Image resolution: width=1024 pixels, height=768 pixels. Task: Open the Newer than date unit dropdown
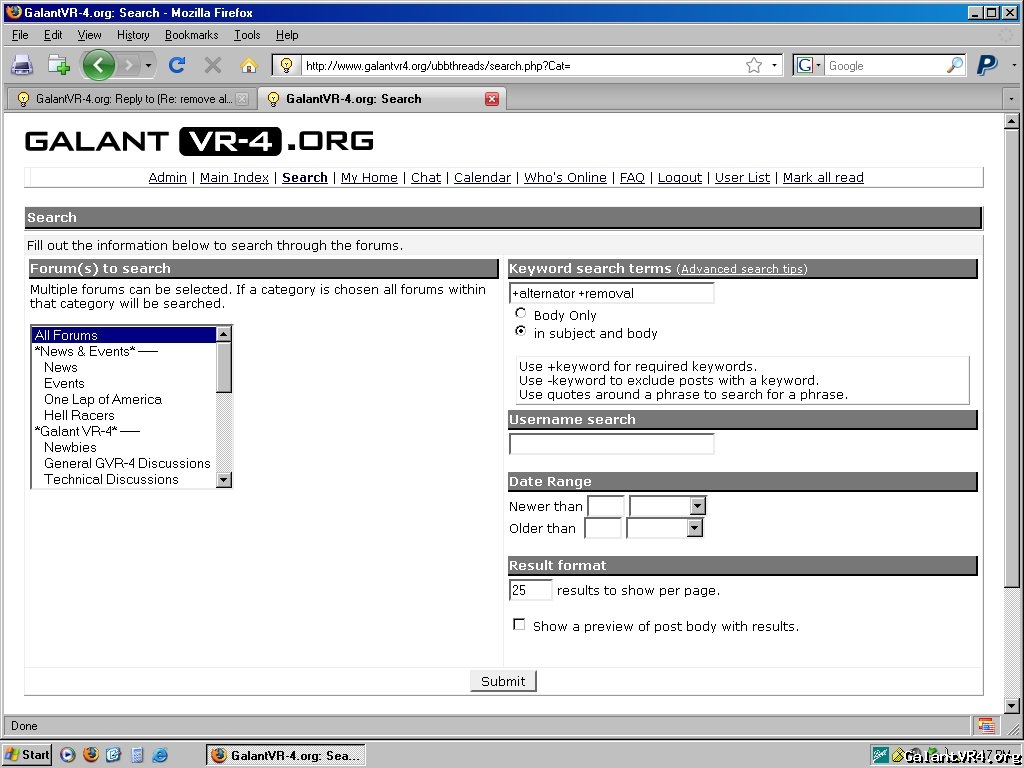click(698, 507)
